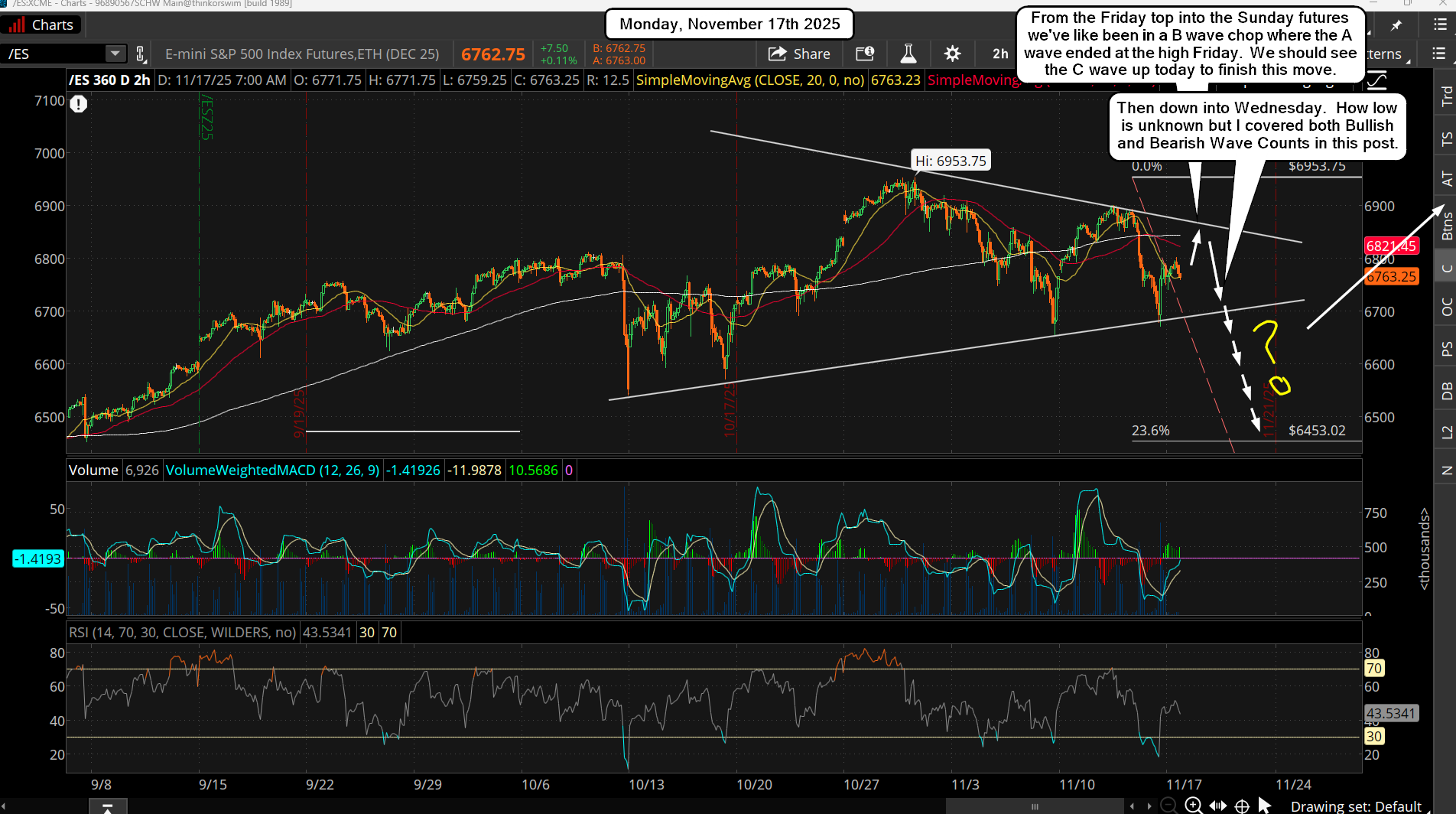Click the studies beaker icon

[908, 54]
